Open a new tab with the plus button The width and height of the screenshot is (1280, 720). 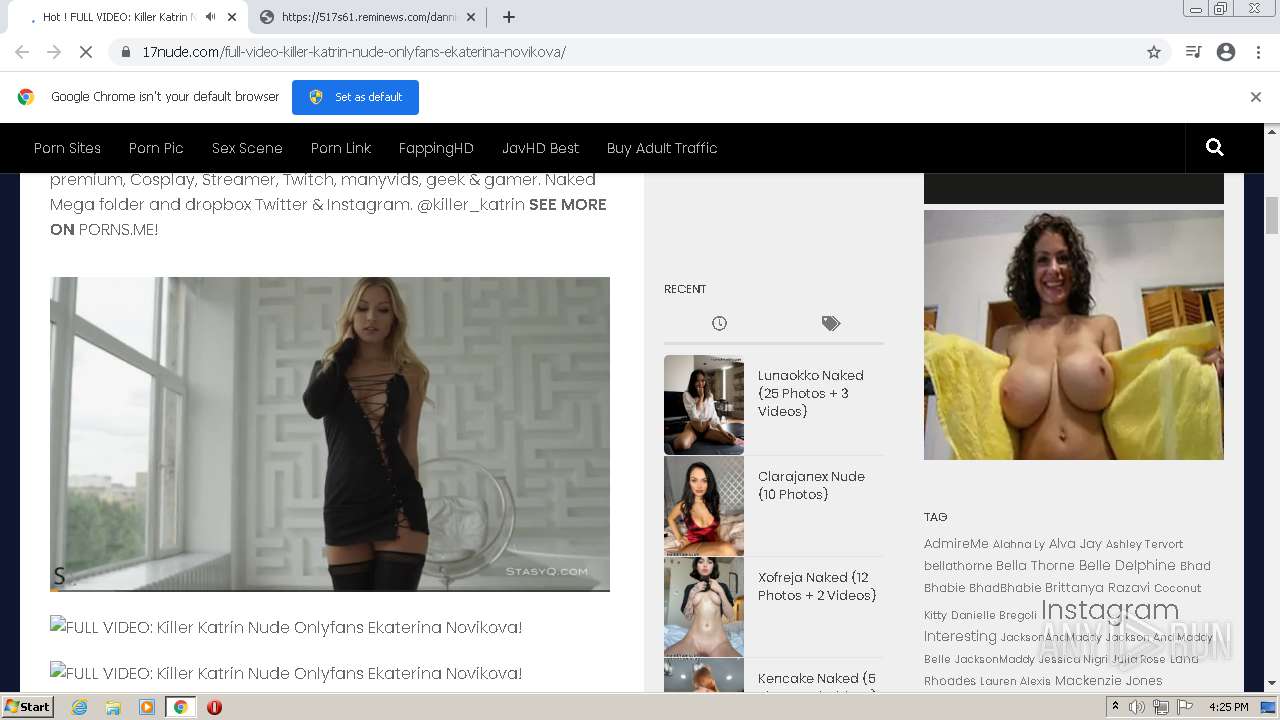509,17
